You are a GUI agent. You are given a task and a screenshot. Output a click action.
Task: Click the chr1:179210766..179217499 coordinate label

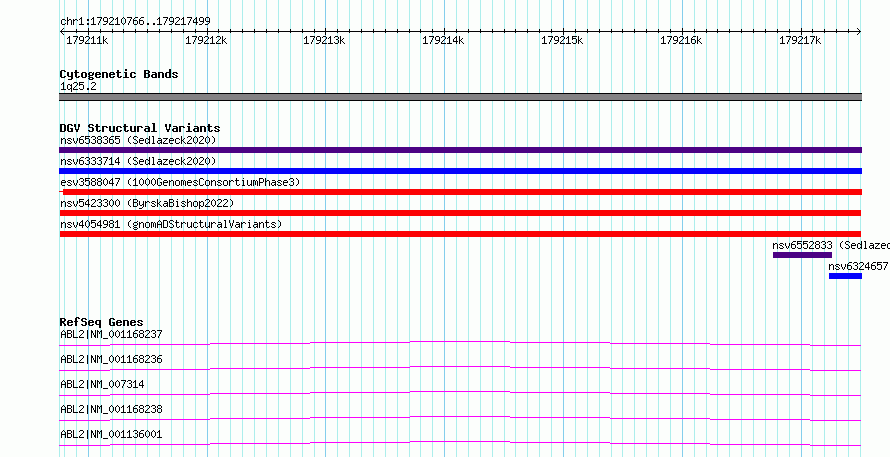tap(135, 22)
